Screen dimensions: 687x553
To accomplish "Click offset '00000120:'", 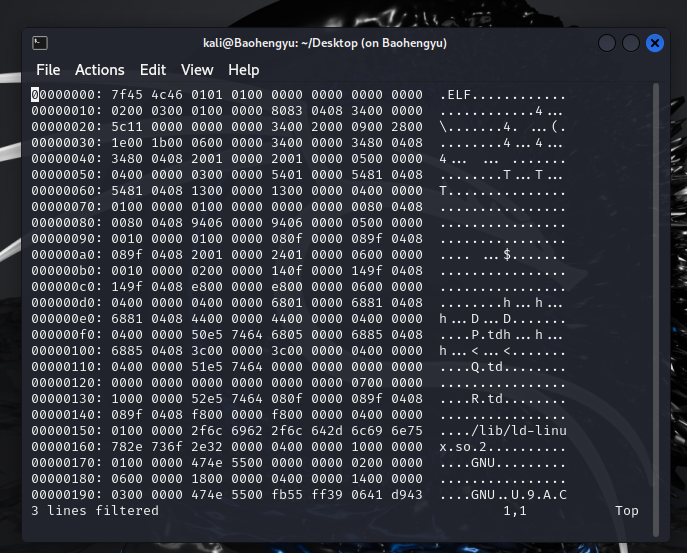I will 67,383.
